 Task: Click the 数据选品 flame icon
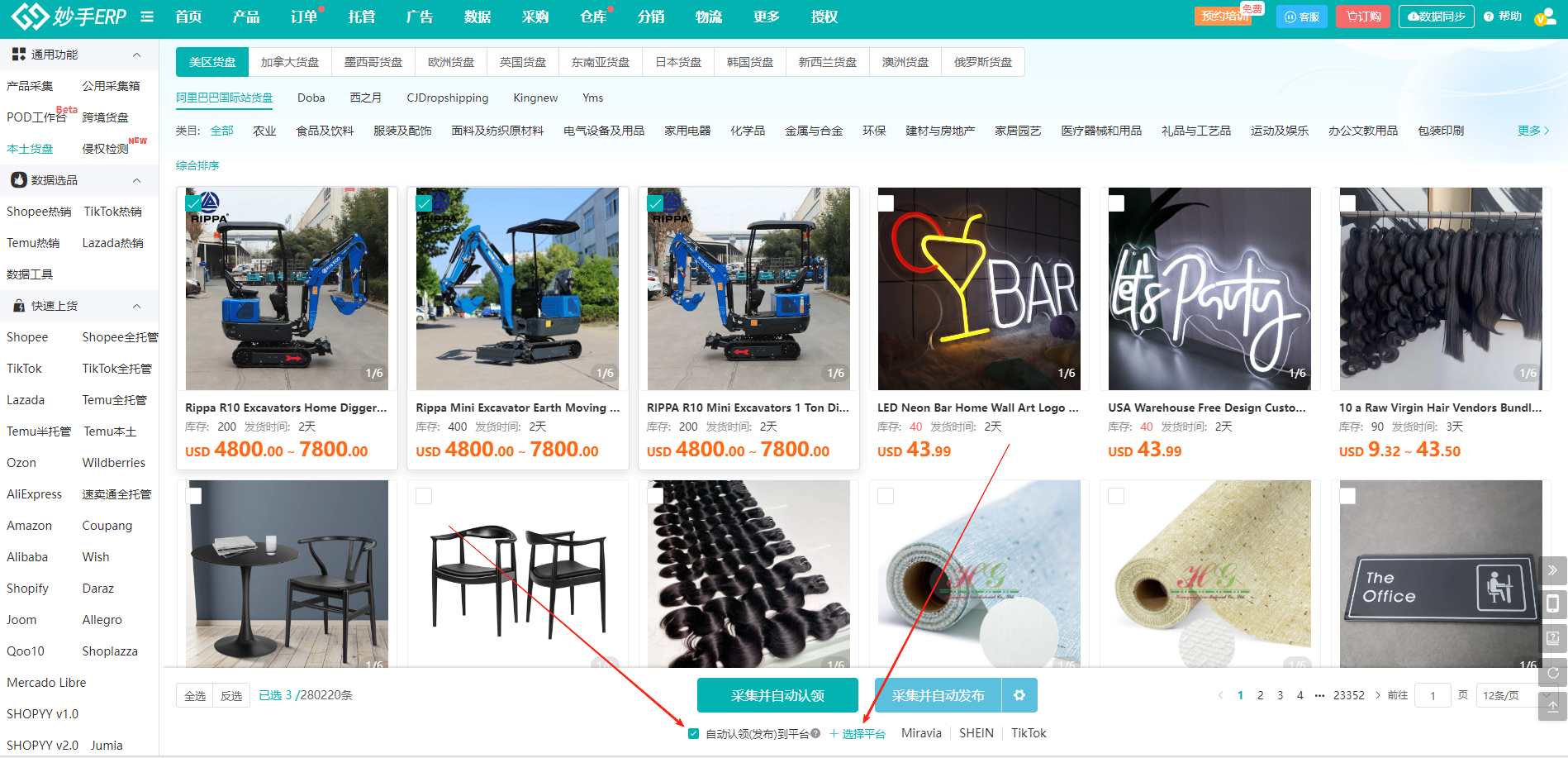(x=18, y=180)
